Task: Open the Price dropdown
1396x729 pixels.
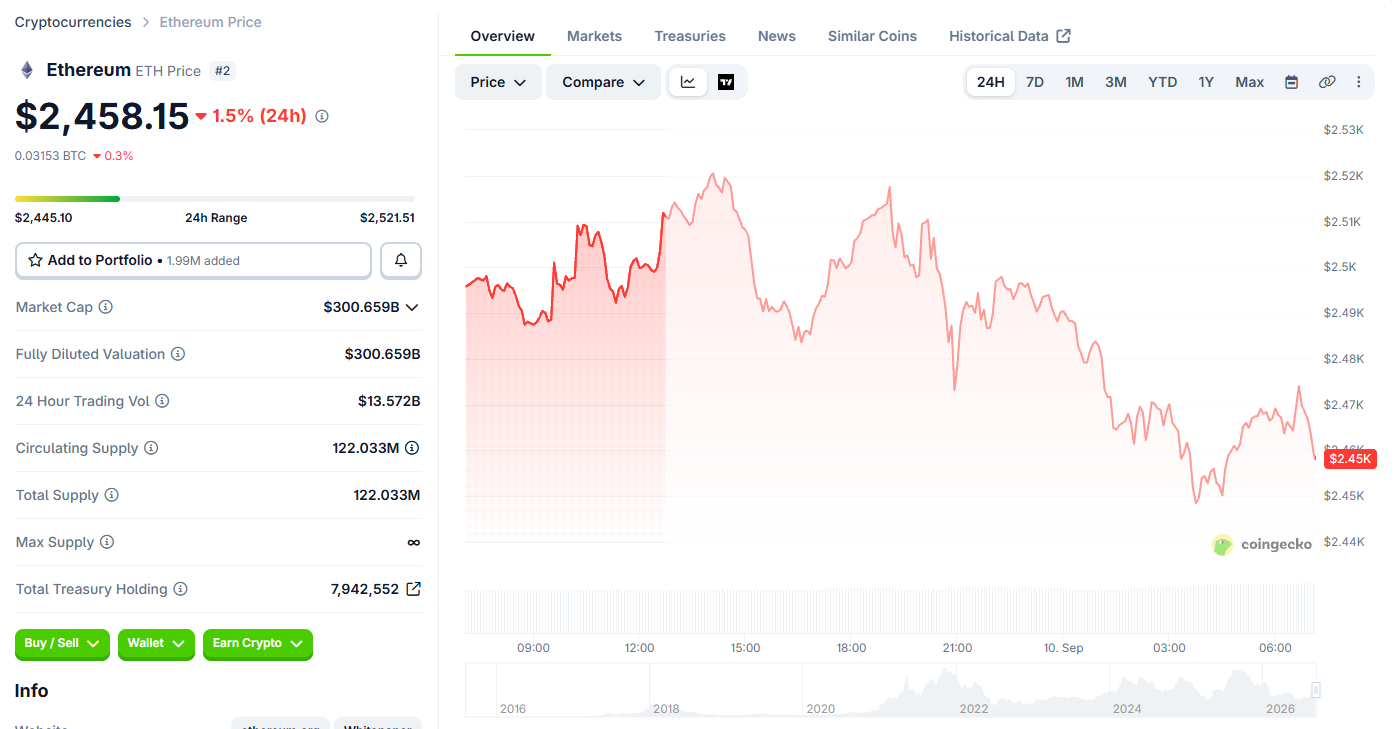Action: click(x=498, y=82)
